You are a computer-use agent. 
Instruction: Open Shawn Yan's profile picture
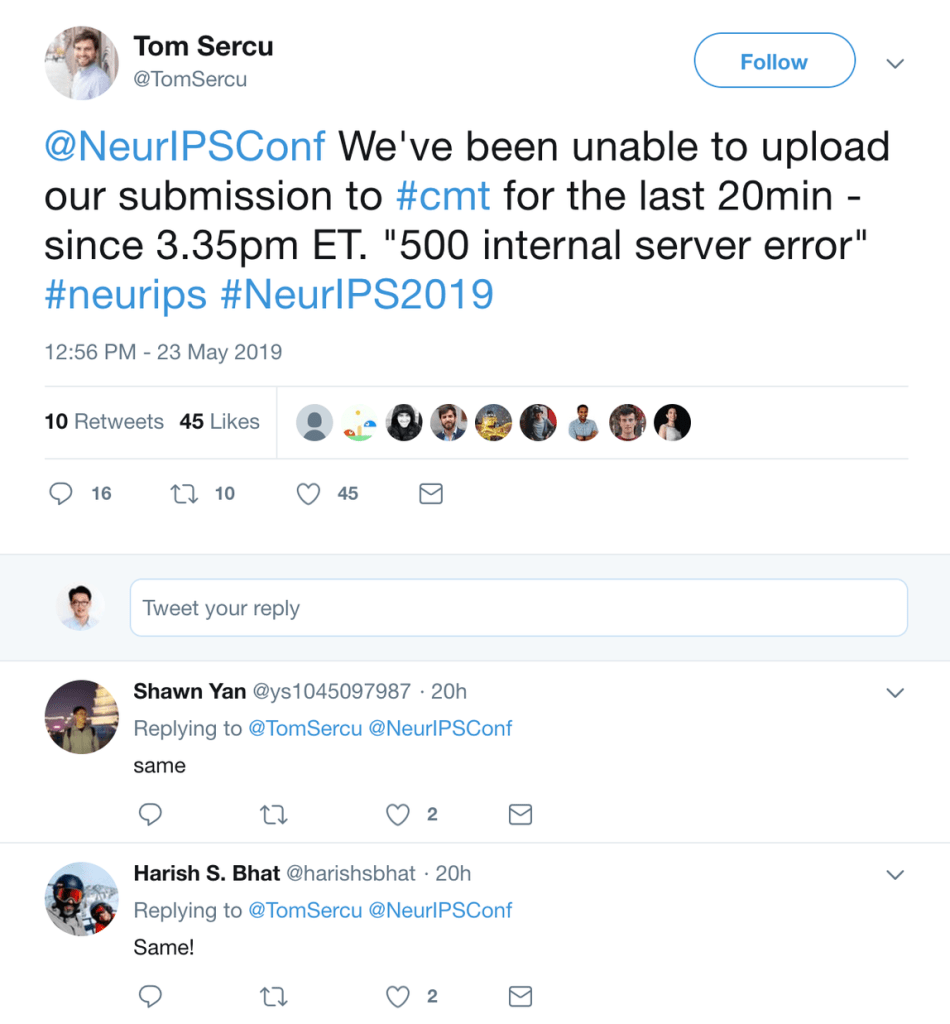tap(81, 717)
